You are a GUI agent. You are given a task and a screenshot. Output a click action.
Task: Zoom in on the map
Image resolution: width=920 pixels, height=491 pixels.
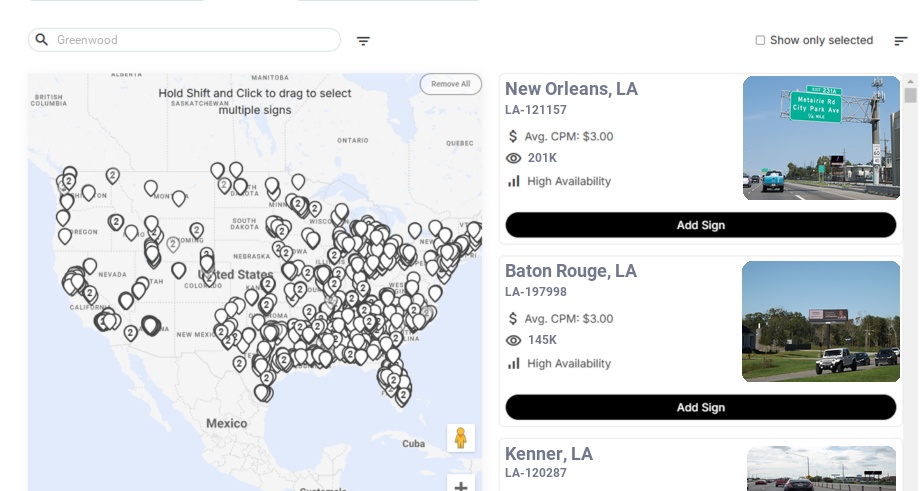(460, 486)
